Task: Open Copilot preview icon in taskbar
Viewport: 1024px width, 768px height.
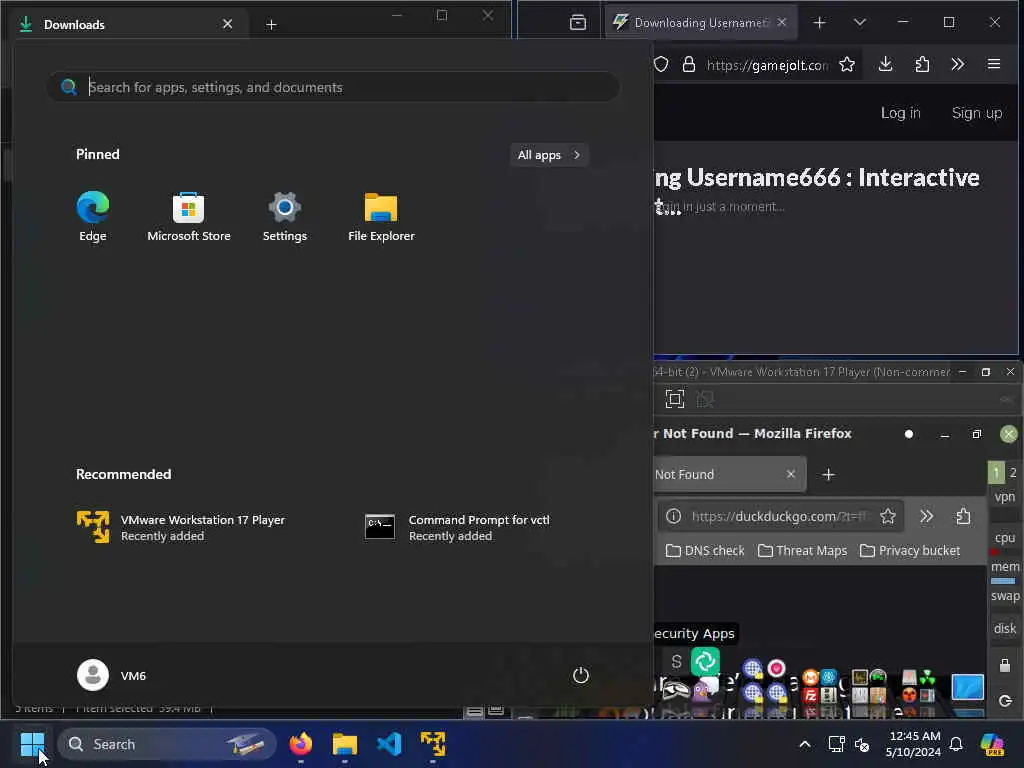Action: 992,744
